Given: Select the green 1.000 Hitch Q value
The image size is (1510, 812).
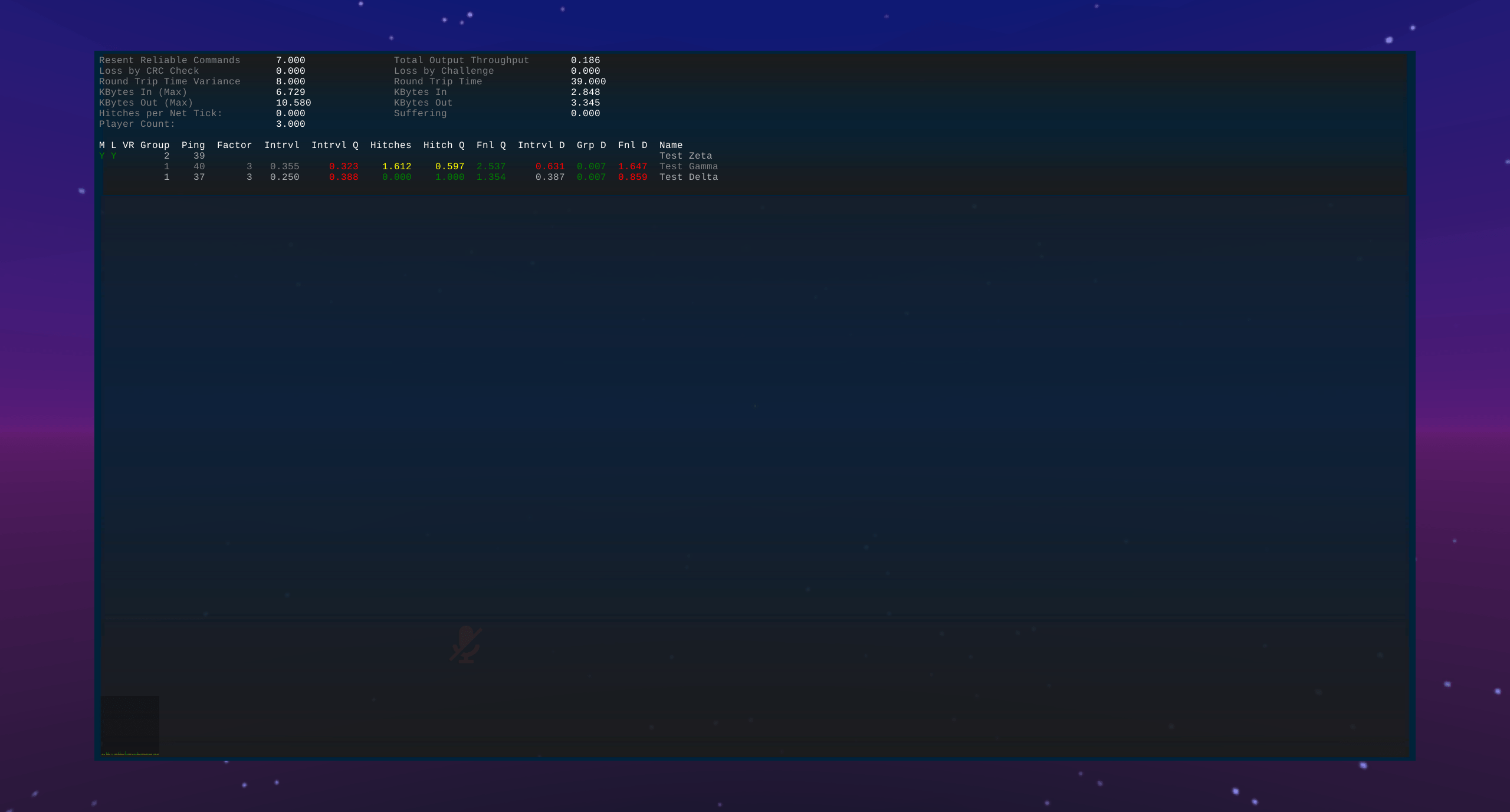Looking at the screenshot, I should coord(450,177).
